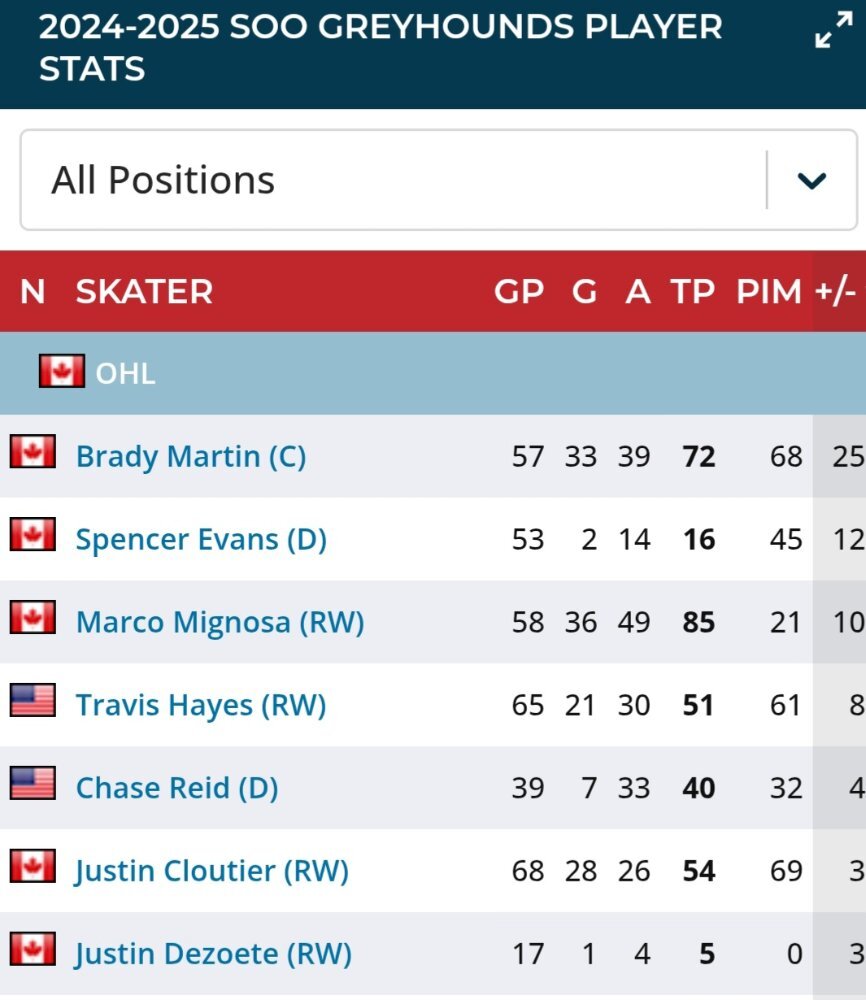
Task: Sort by SKATER name header
Action: click(x=144, y=291)
